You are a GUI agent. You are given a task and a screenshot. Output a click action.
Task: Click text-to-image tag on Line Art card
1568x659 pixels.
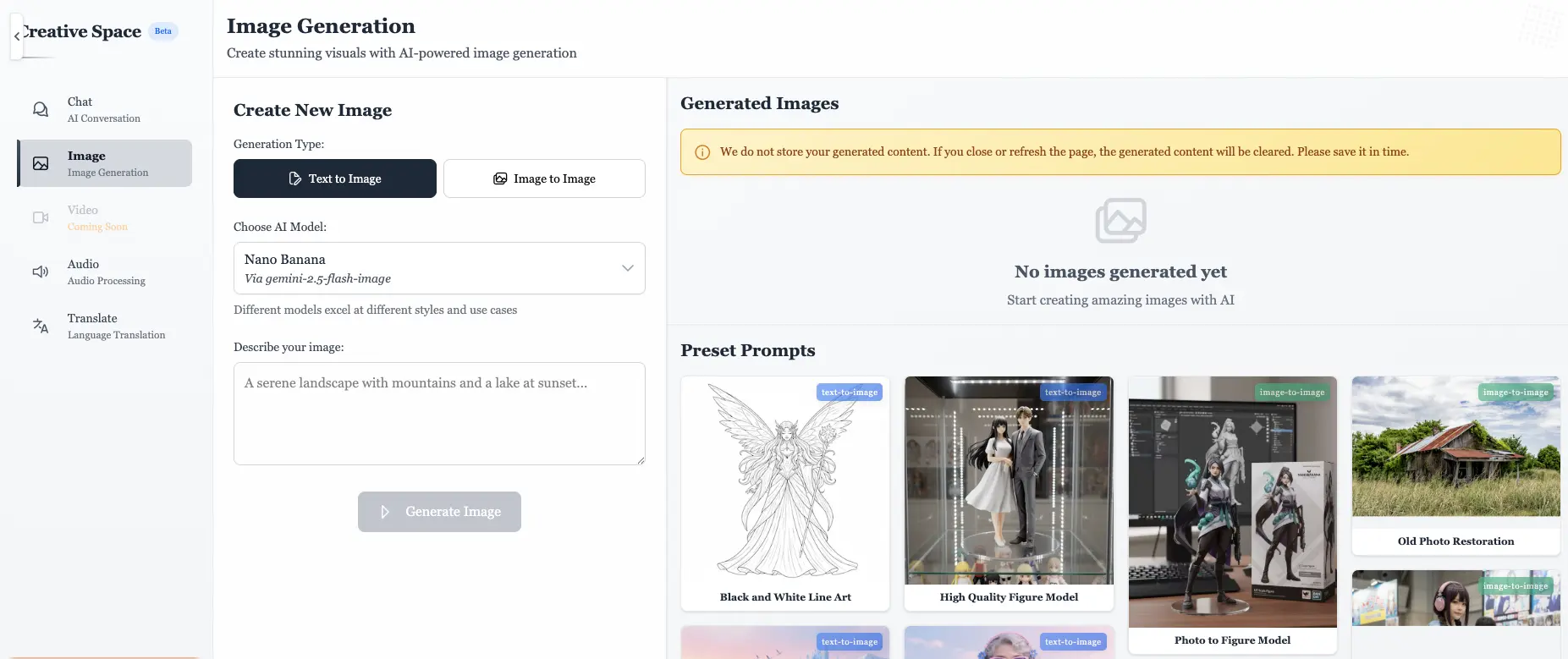[850, 393]
